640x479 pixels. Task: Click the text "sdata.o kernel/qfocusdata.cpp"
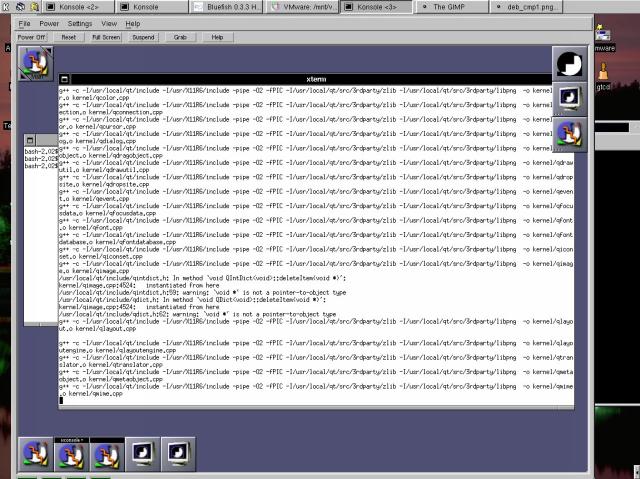tap(107, 213)
